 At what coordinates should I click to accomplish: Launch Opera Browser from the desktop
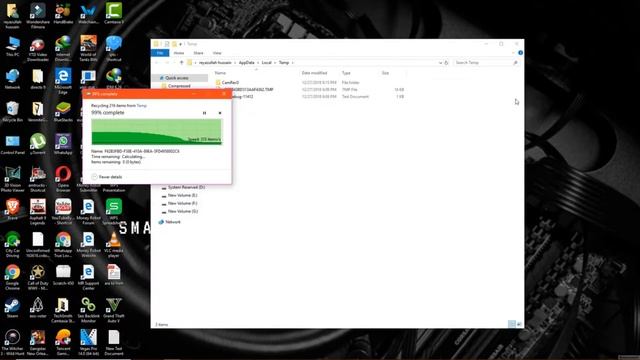pyautogui.click(x=63, y=180)
